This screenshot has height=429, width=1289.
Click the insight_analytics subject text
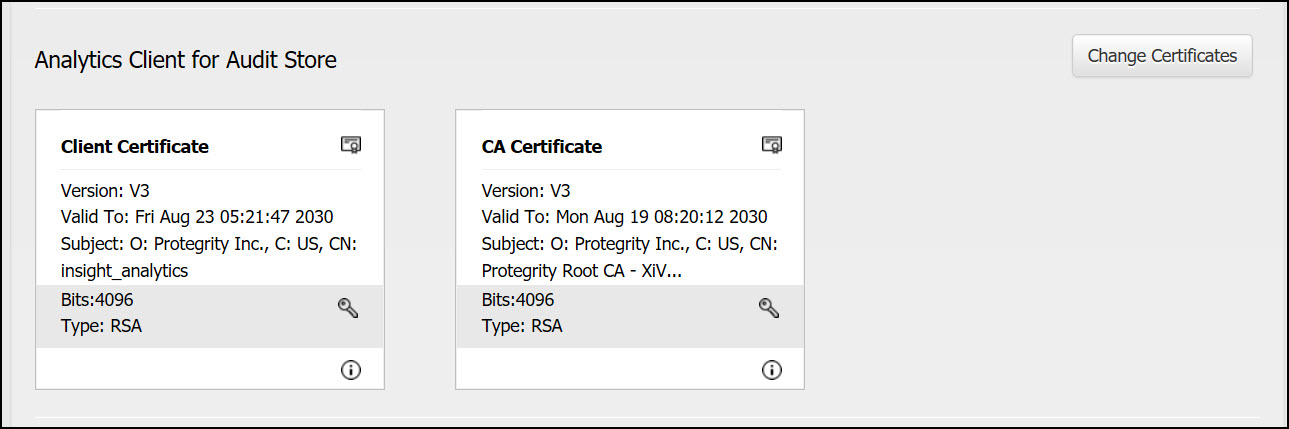(x=125, y=270)
